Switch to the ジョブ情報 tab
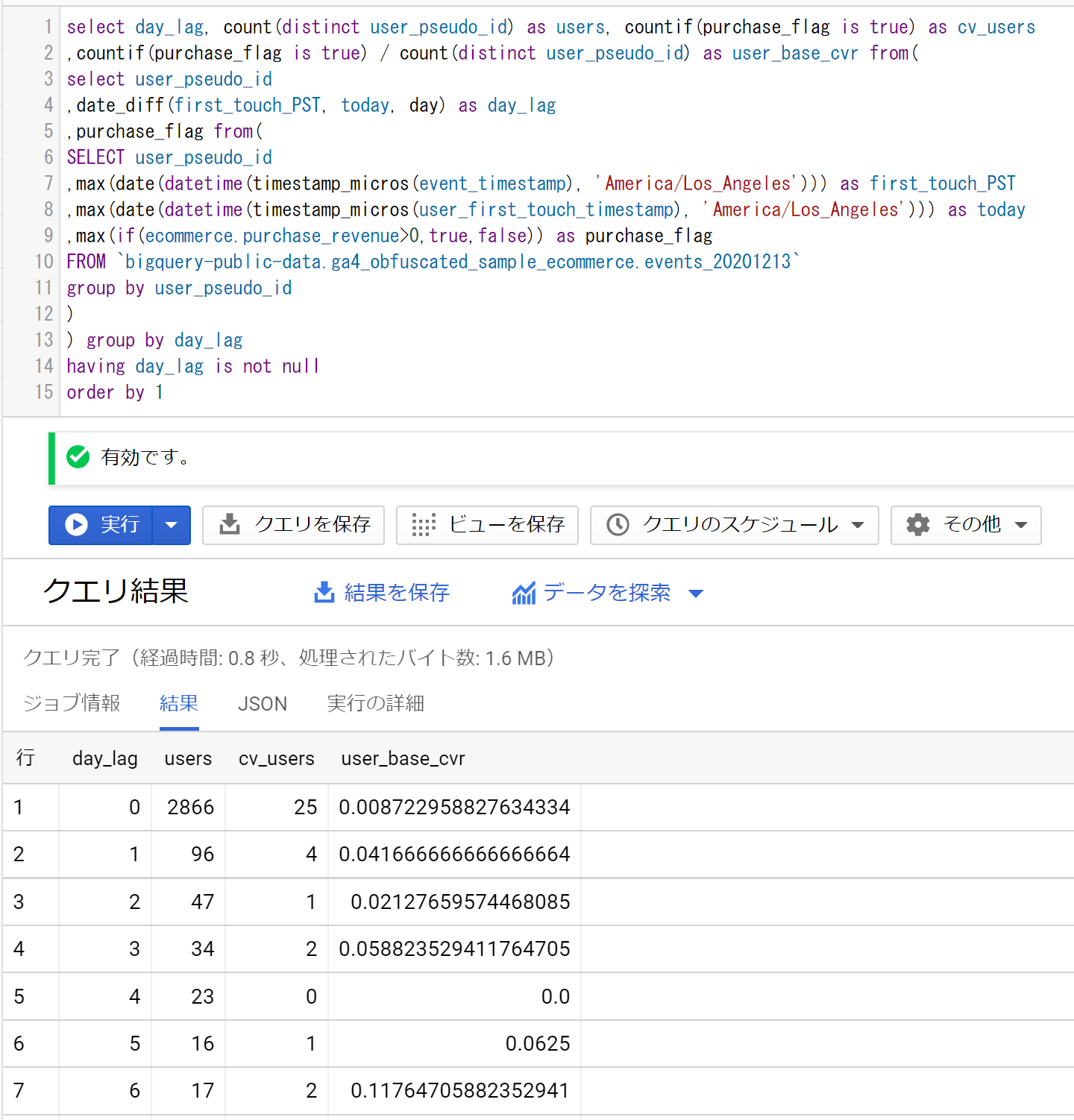This screenshot has width=1074, height=1120. click(72, 703)
